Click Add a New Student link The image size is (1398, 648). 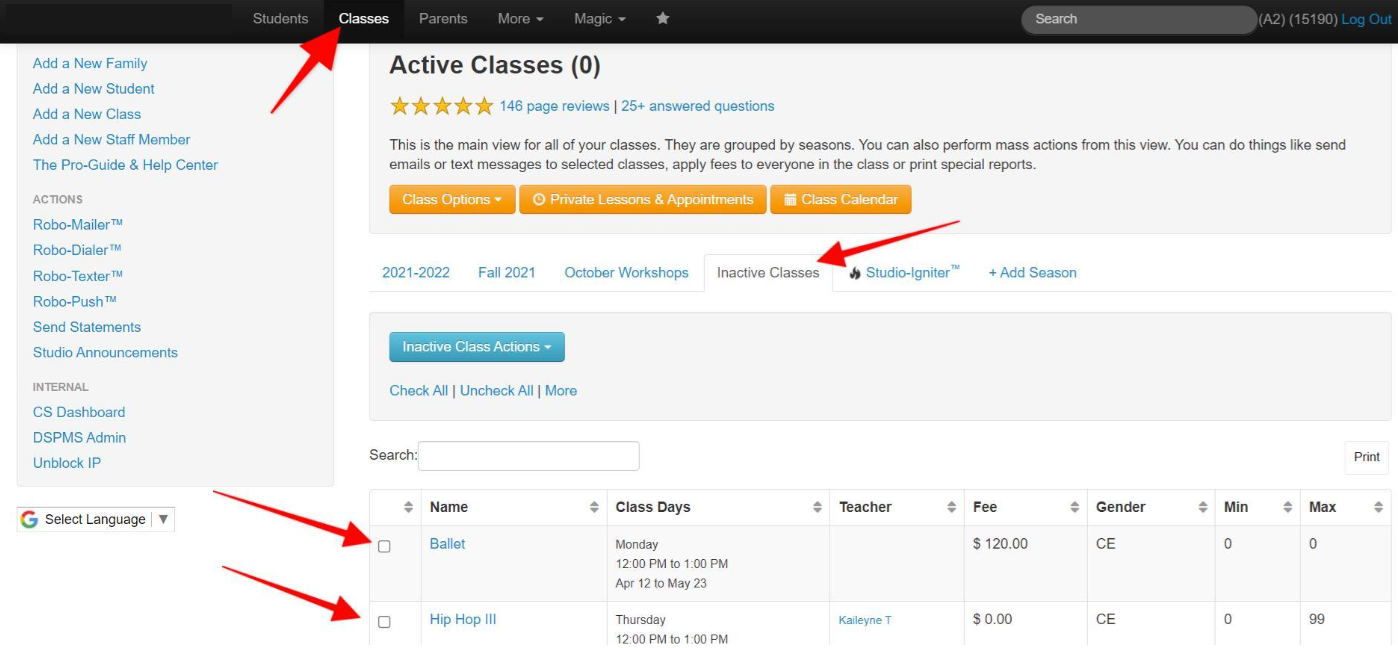tap(94, 89)
